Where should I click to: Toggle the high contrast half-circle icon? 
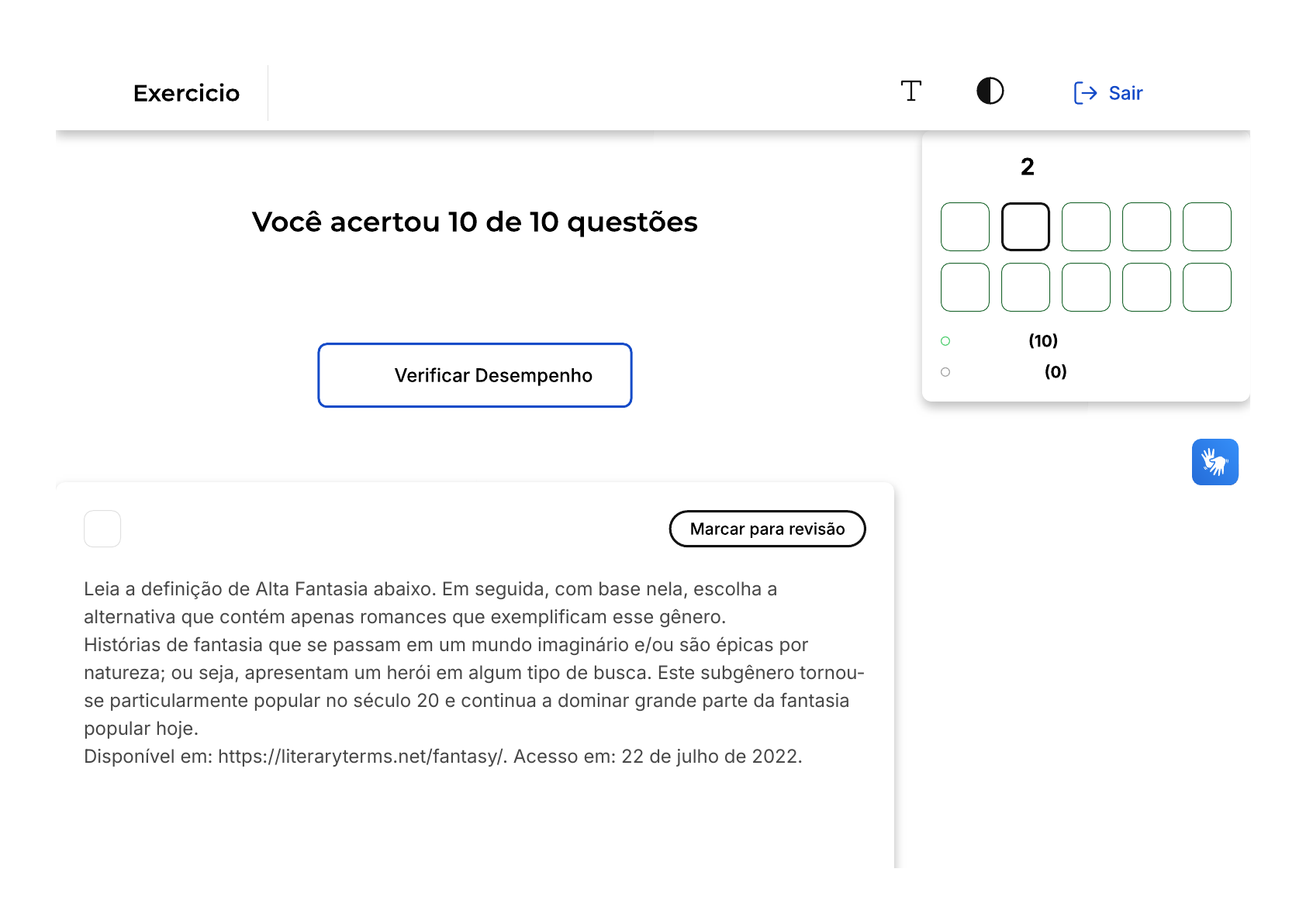[x=990, y=91]
